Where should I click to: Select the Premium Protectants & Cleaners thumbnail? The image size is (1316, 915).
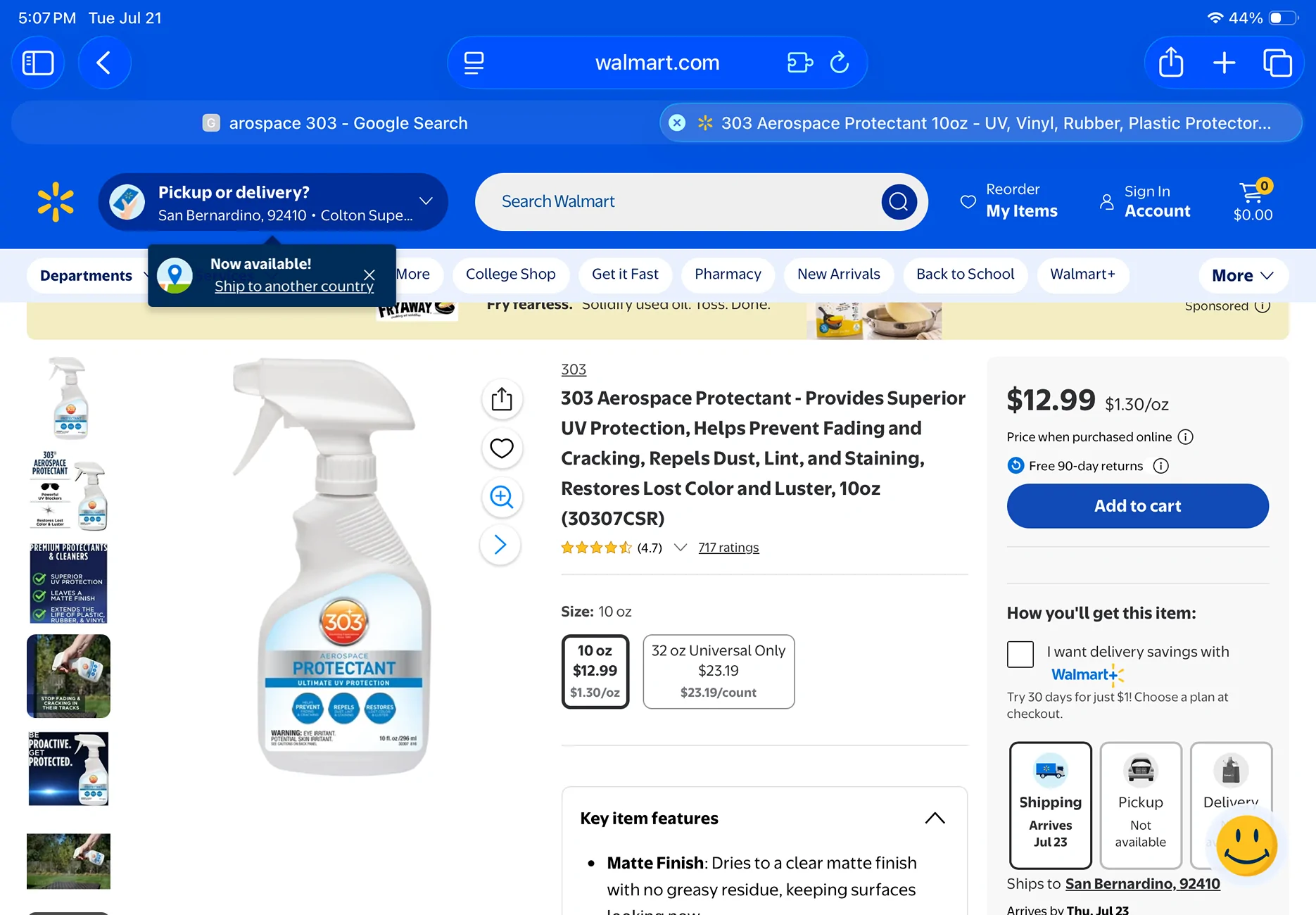68,583
